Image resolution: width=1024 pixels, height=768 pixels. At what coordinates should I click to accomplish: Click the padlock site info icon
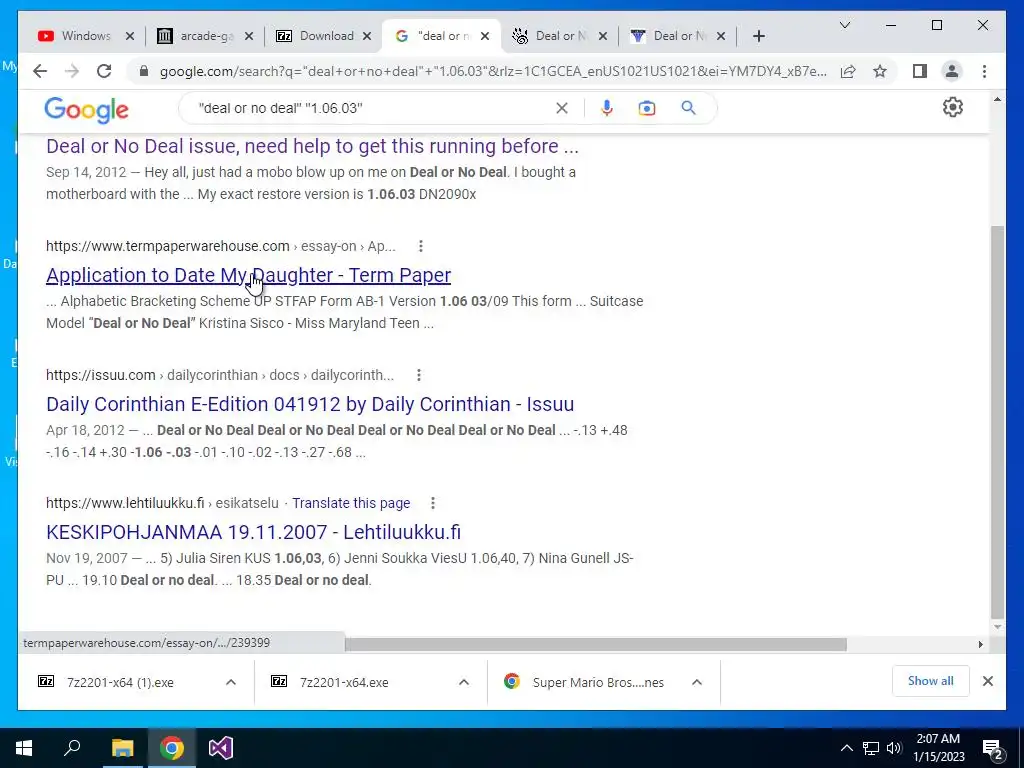144,71
